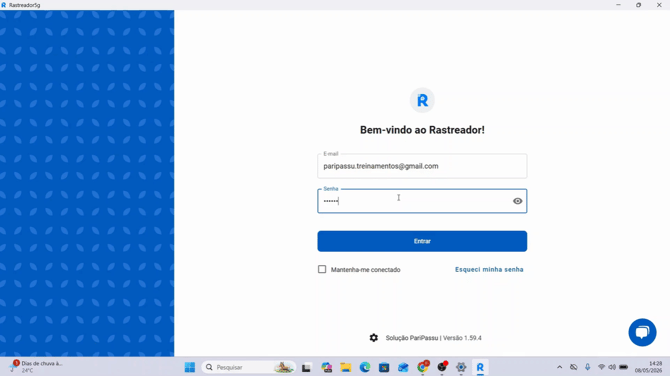Open Wi-Fi network tray icon
This screenshot has width=670, height=376.
tap(601, 367)
